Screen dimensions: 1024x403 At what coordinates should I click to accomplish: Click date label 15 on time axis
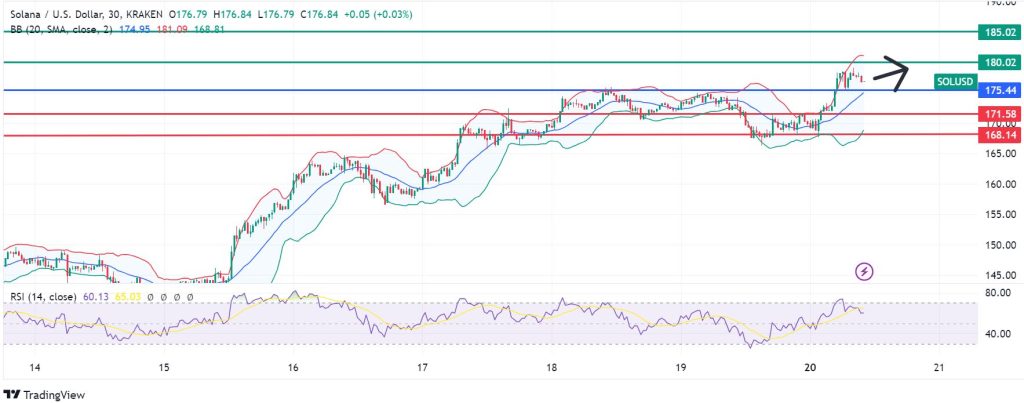(x=164, y=368)
